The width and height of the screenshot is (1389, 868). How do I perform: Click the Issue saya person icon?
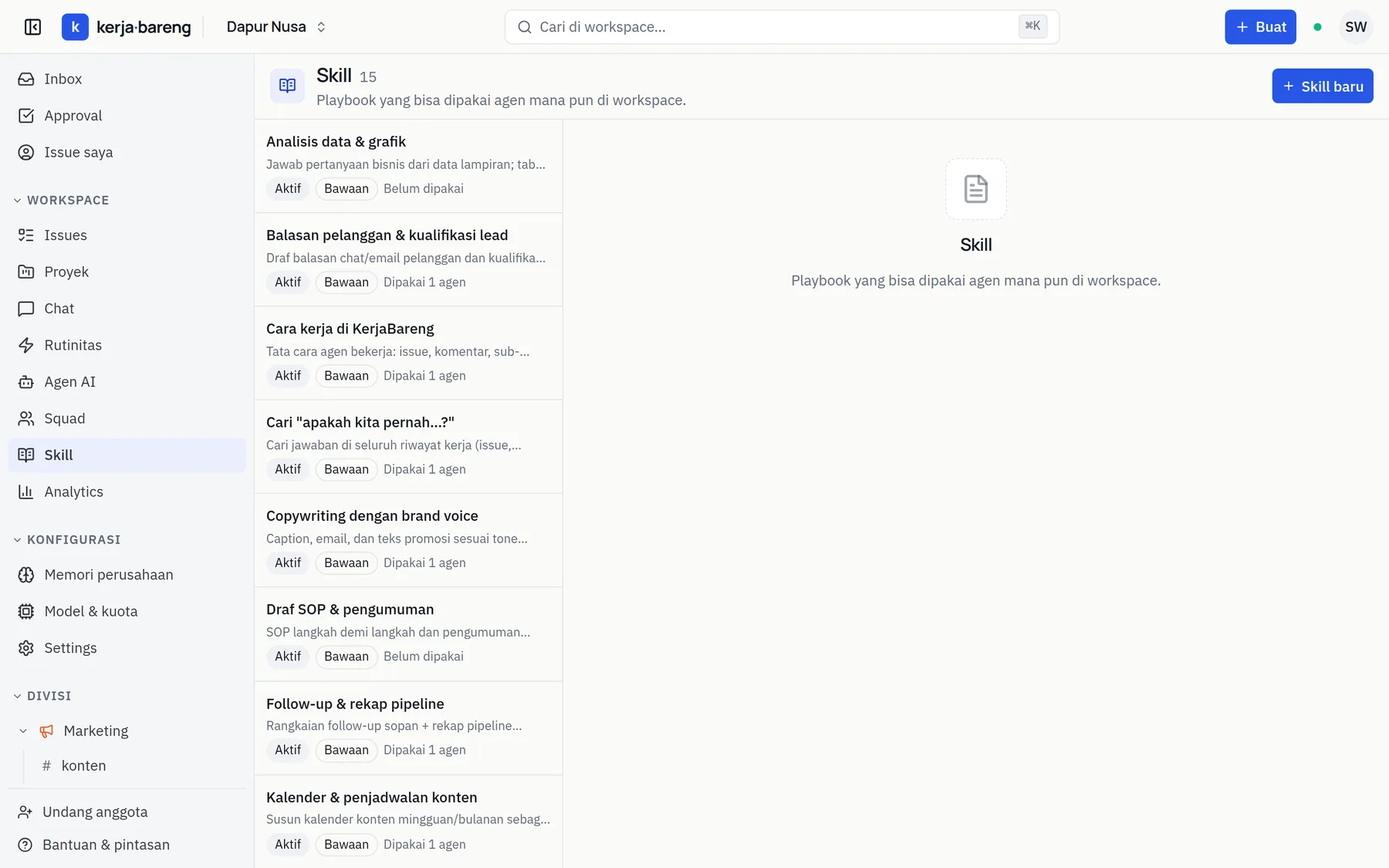point(26,152)
